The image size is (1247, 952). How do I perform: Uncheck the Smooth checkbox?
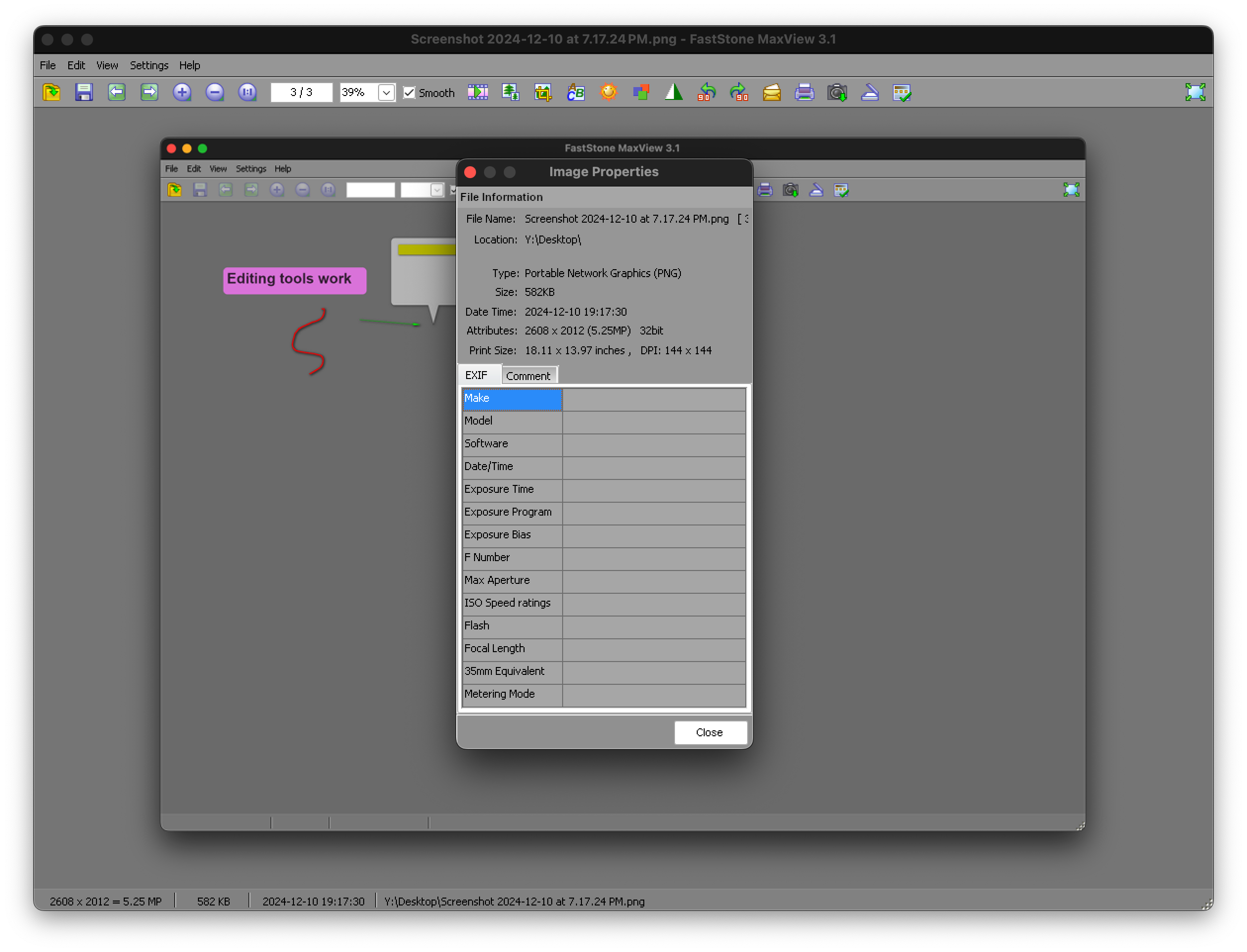[x=409, y=93]
